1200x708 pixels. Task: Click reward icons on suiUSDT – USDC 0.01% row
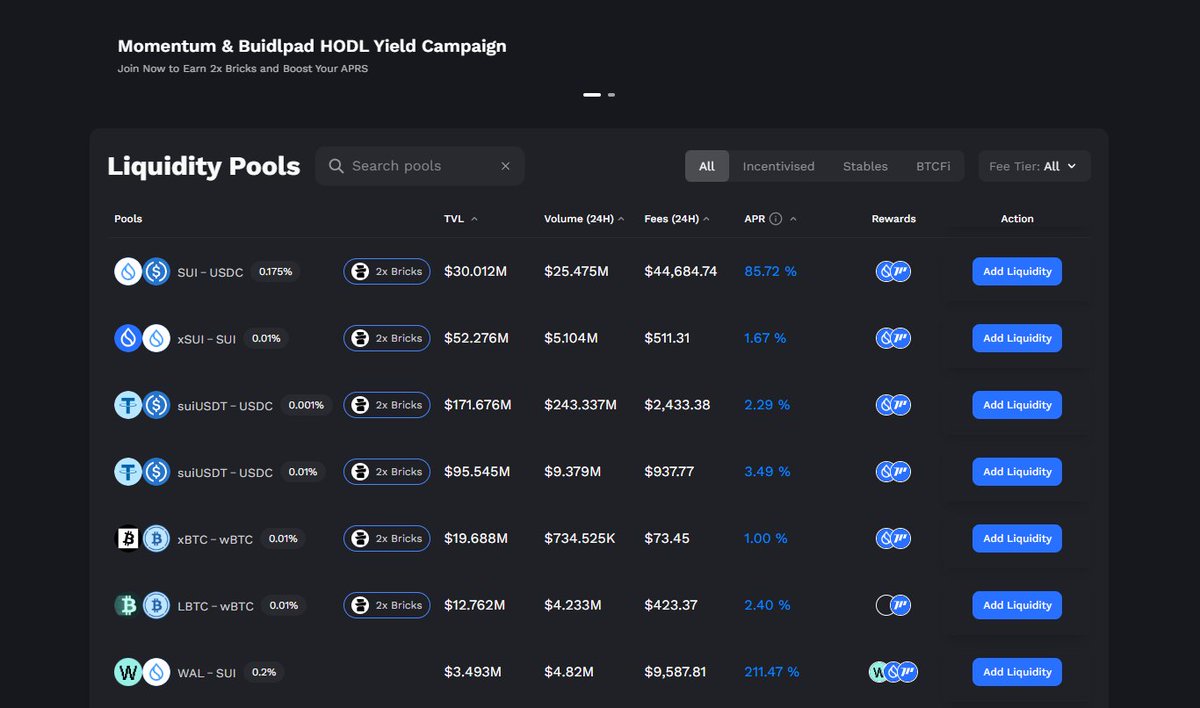893,472
